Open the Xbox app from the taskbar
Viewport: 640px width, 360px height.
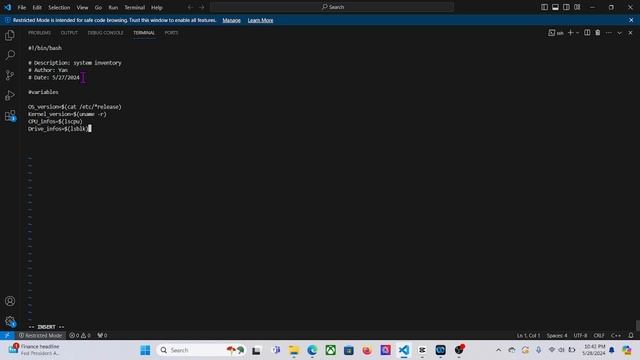[331, 350]
